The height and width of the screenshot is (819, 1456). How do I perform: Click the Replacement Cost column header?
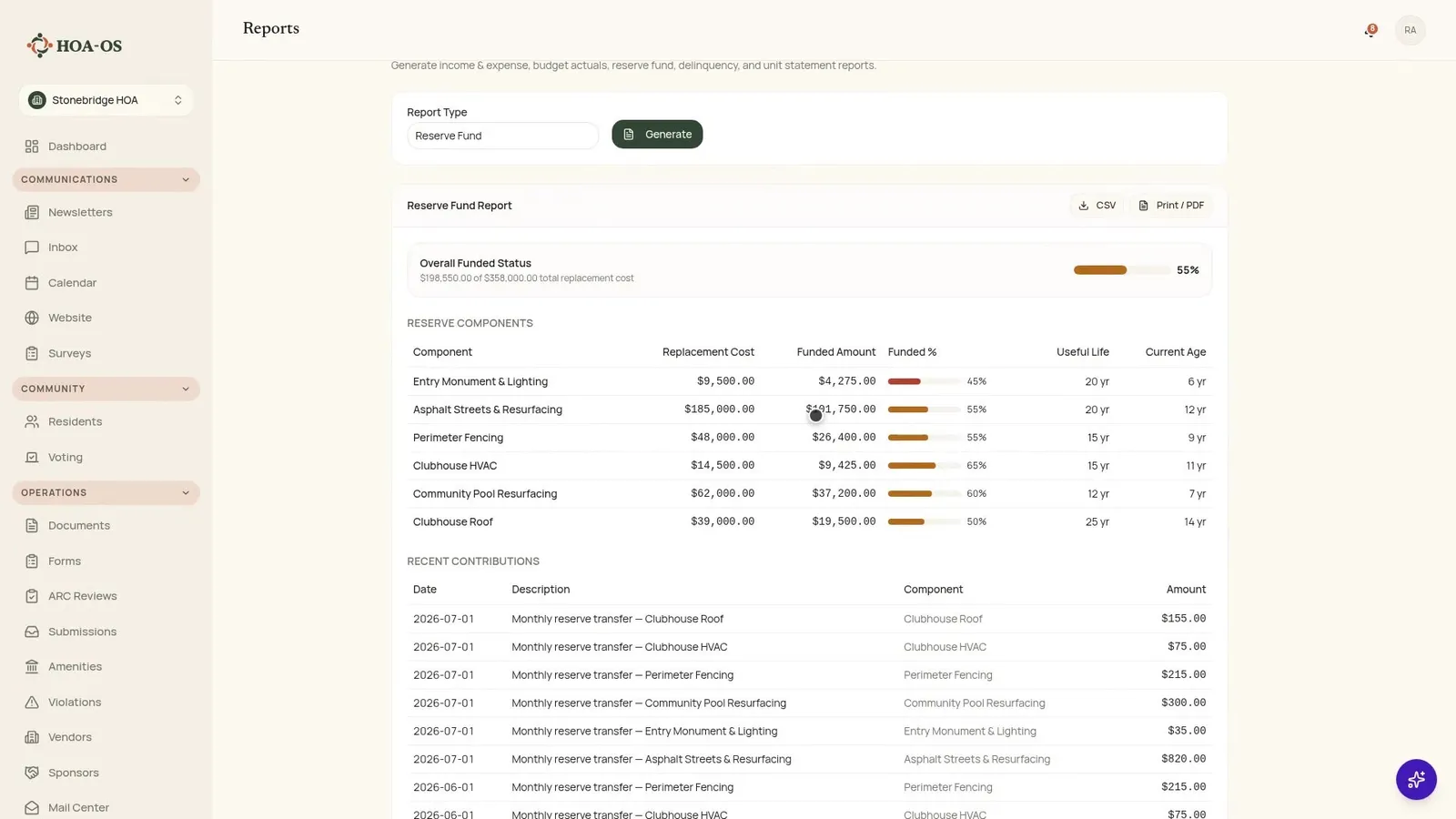(708, 352)
